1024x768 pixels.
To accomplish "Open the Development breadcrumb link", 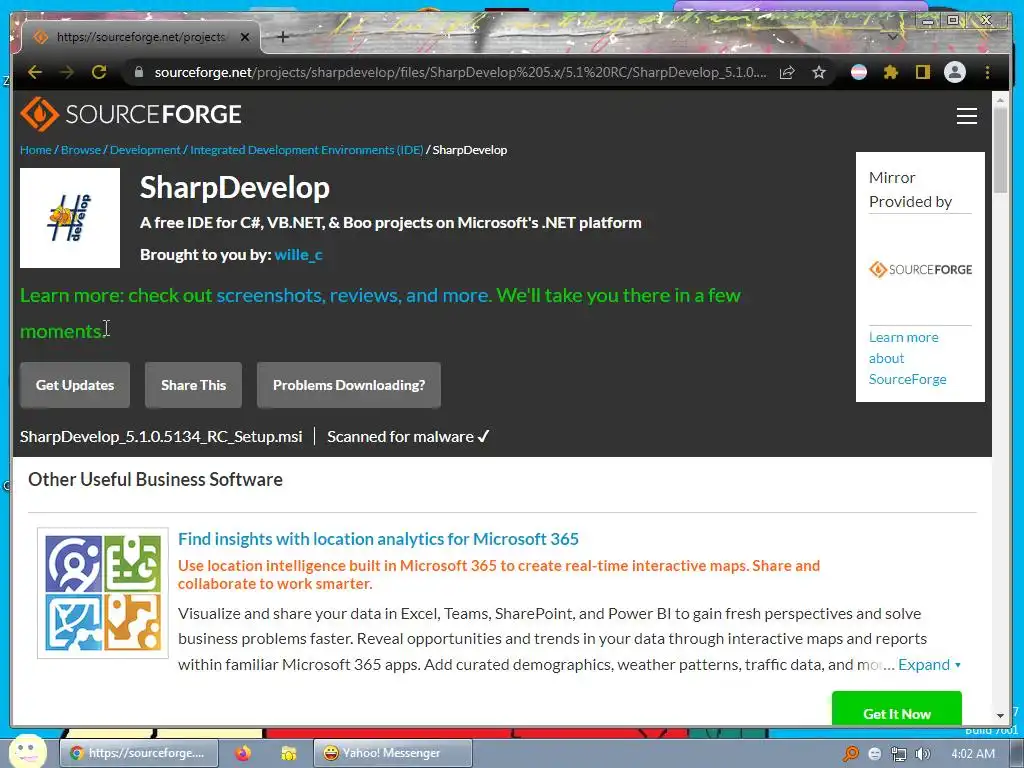I will pos(145,150).
